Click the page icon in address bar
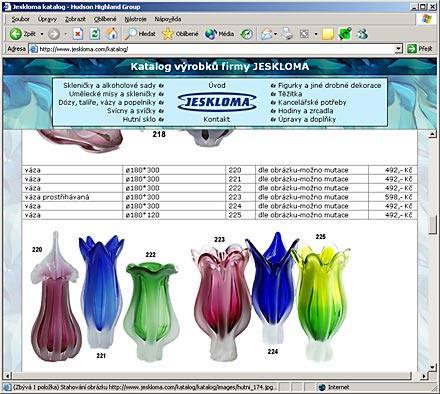 coord(33,49)
